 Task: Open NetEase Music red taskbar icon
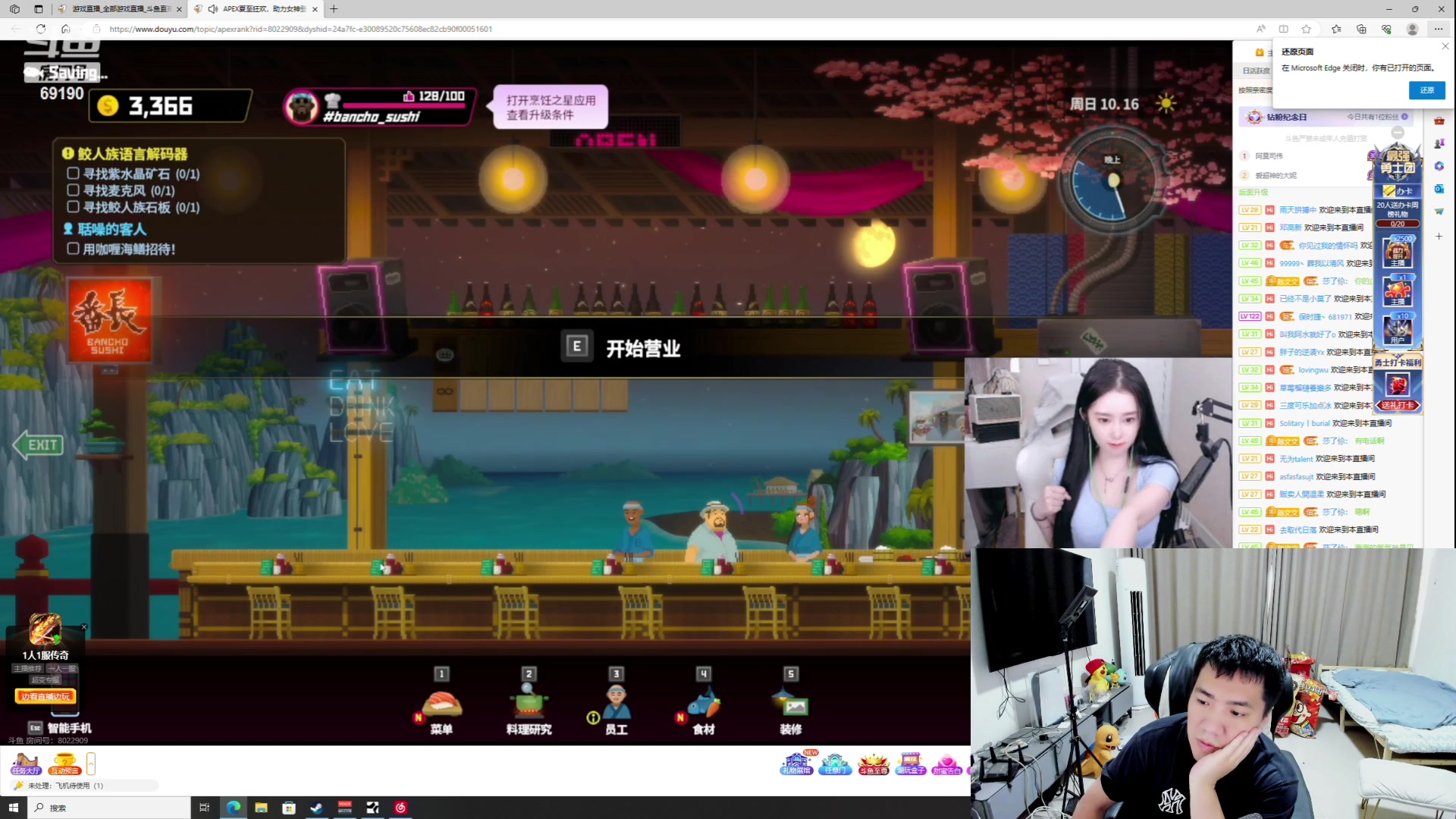tap(400, 808)
